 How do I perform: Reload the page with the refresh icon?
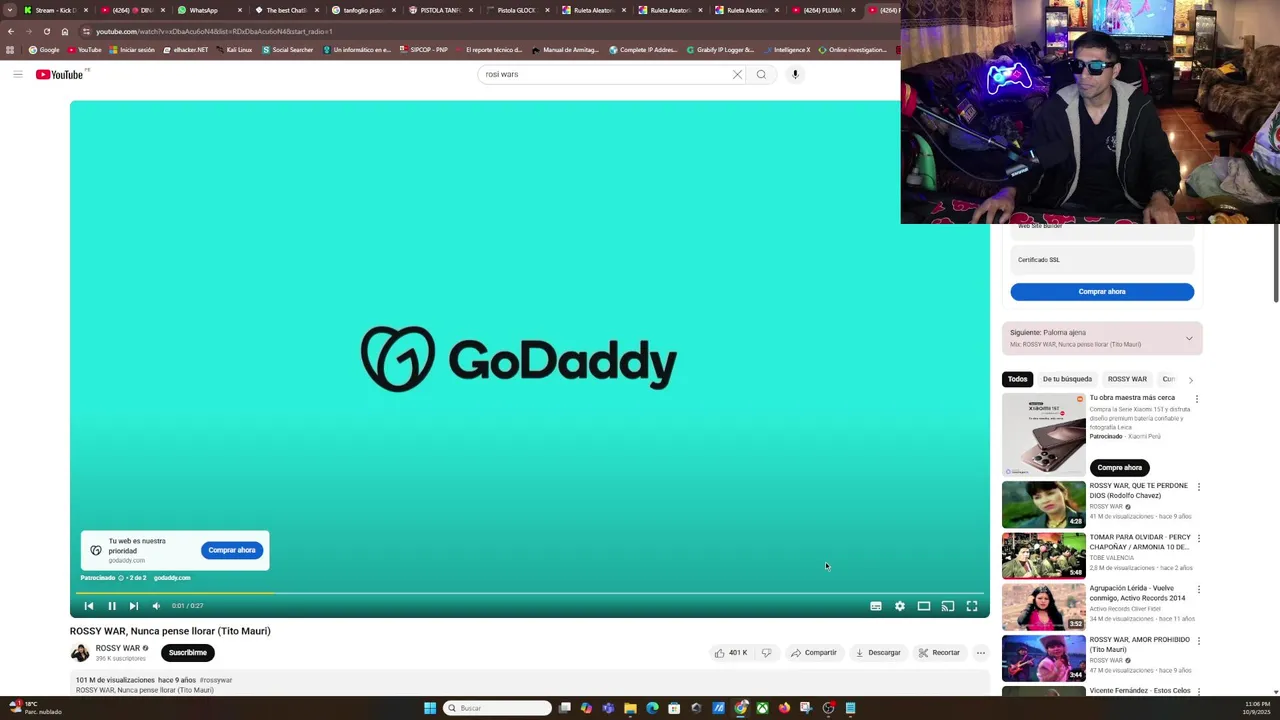click(x=46, y=31)
